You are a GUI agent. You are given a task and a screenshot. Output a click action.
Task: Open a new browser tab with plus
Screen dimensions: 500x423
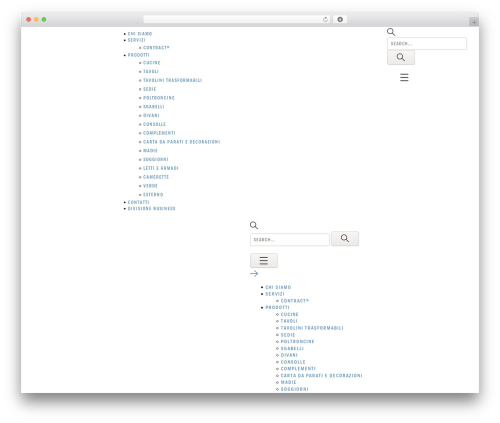pyautogui.click(x=474, y=22)
